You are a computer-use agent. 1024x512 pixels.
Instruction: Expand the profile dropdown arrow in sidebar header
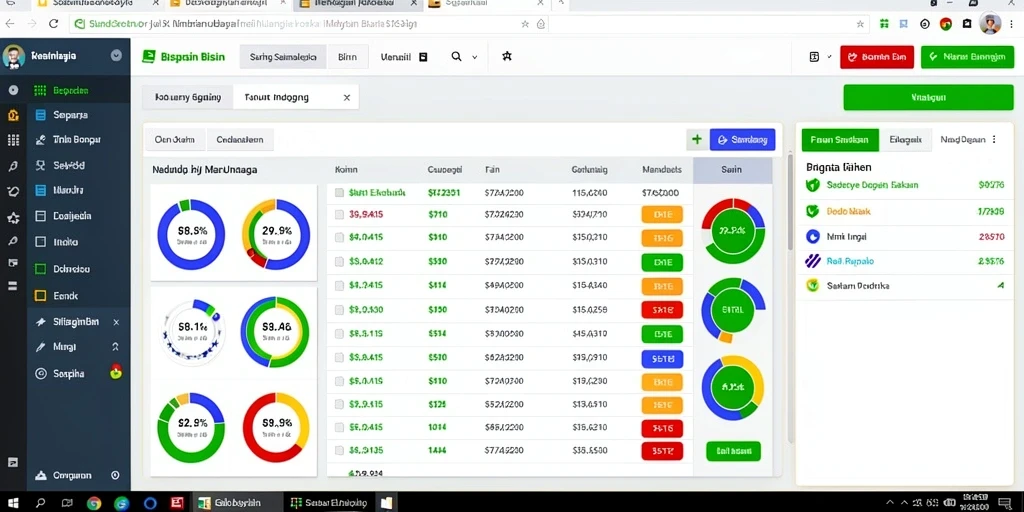tap(116, 56)
